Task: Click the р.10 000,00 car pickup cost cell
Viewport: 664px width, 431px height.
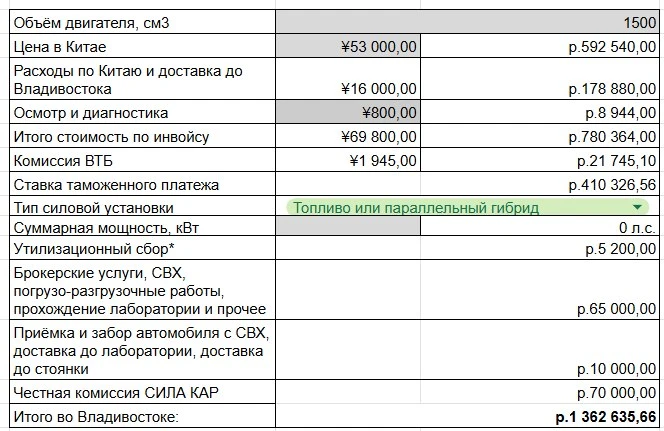Action: point(468,350)
